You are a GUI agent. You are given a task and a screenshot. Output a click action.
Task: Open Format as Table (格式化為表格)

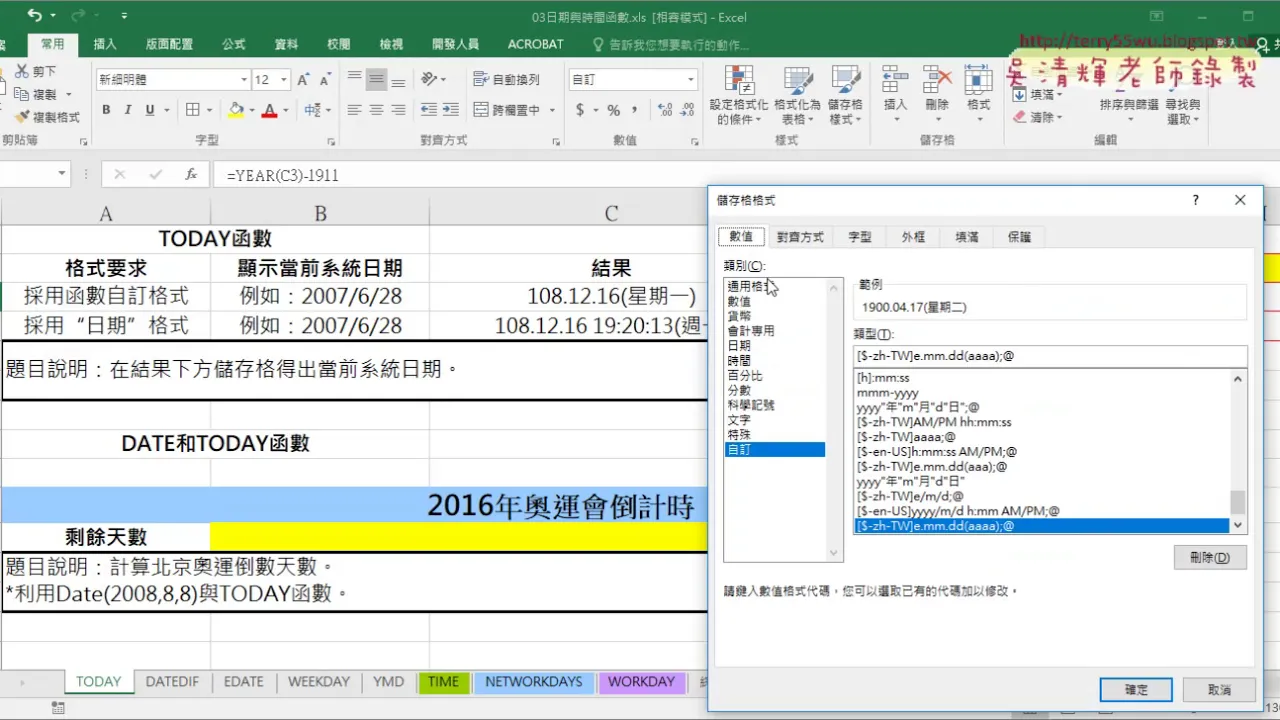[x=797, y=96]
